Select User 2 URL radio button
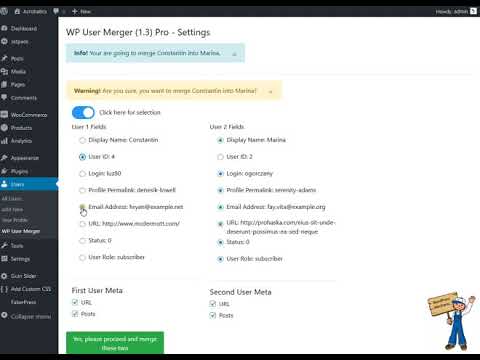 (220, 224)
